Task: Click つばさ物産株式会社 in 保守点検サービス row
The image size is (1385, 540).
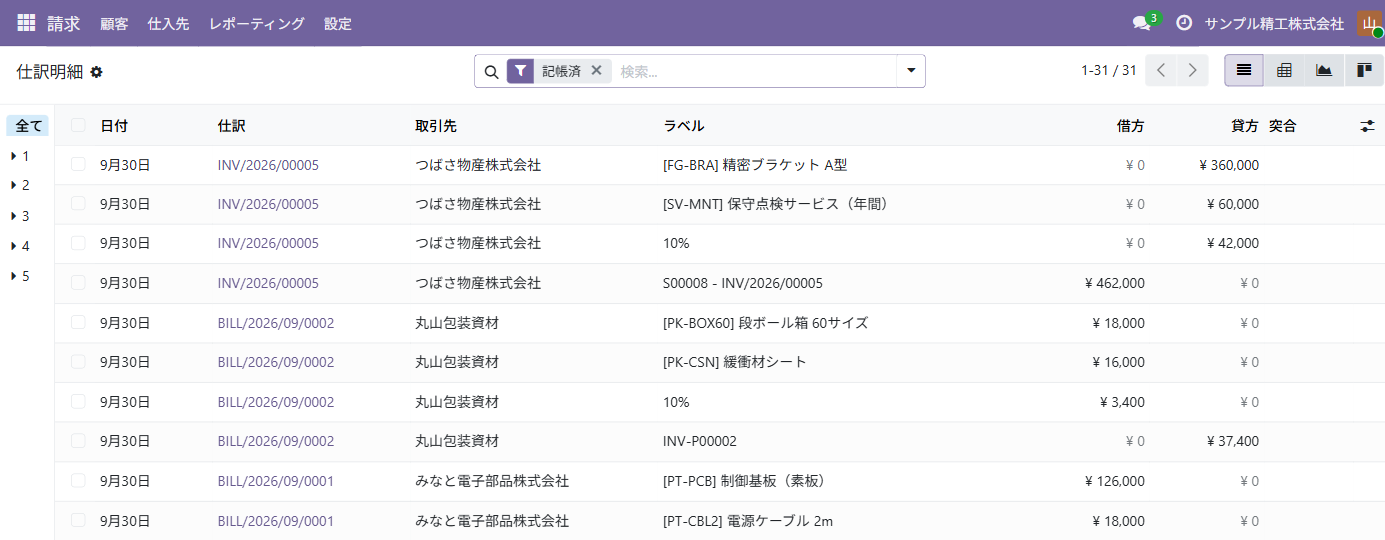Action: pyautogui.click(x=478, y=204)
